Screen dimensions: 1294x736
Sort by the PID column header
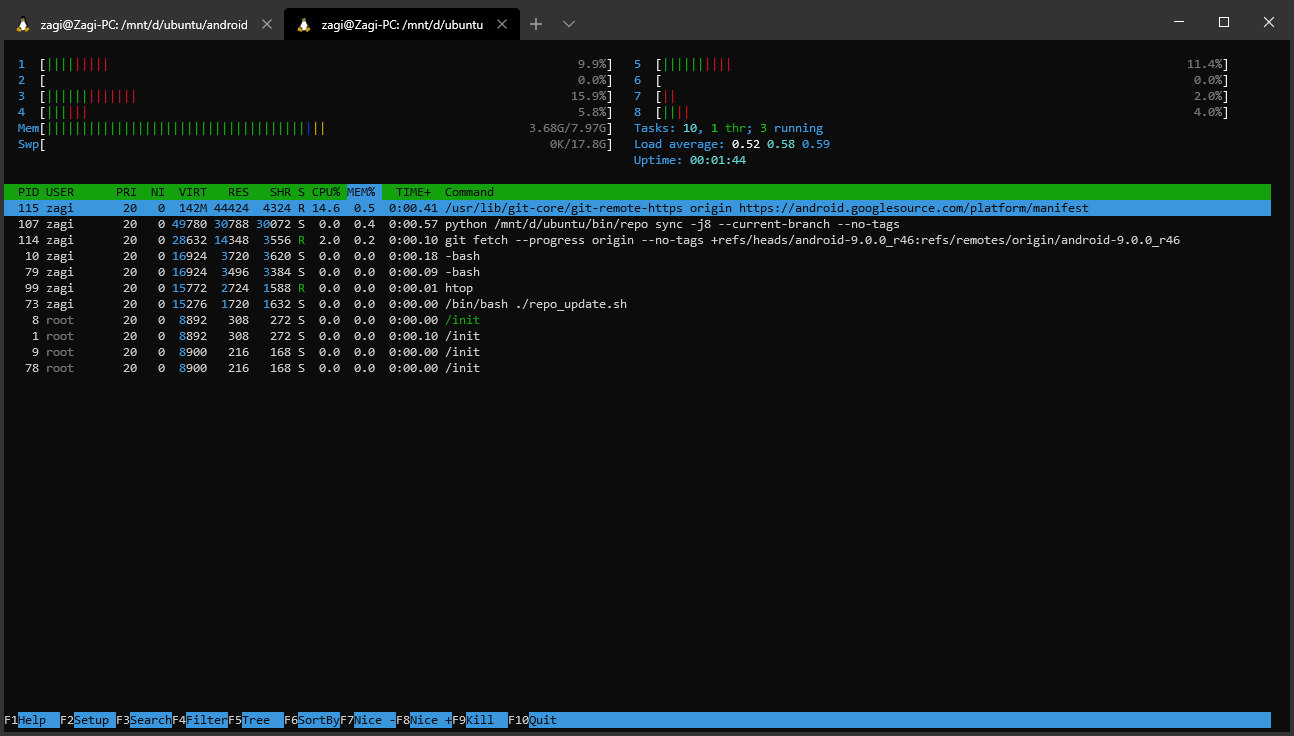[x=28, y=192]
